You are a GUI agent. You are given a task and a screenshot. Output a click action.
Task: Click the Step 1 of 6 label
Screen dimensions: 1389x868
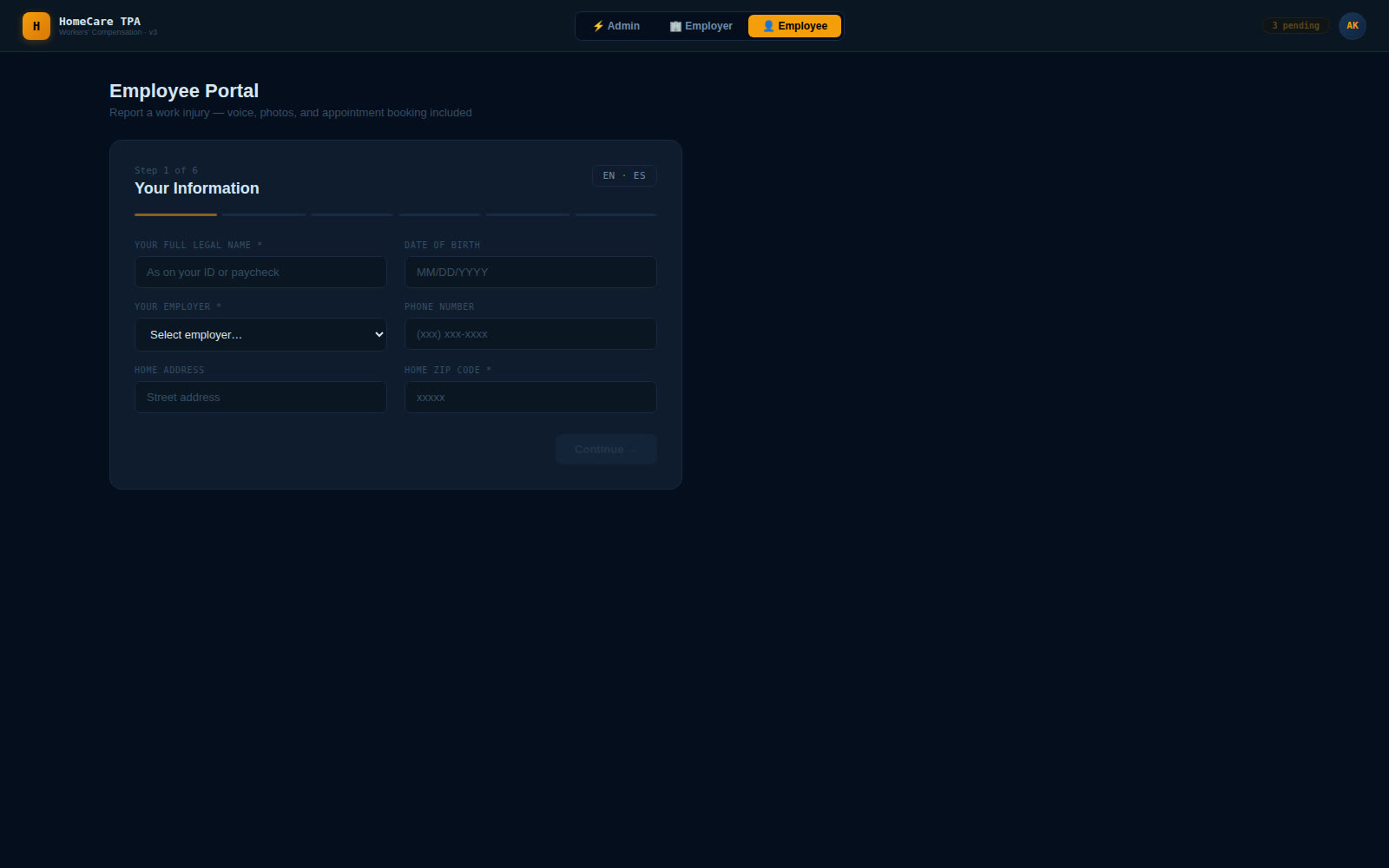click(166, 170)
